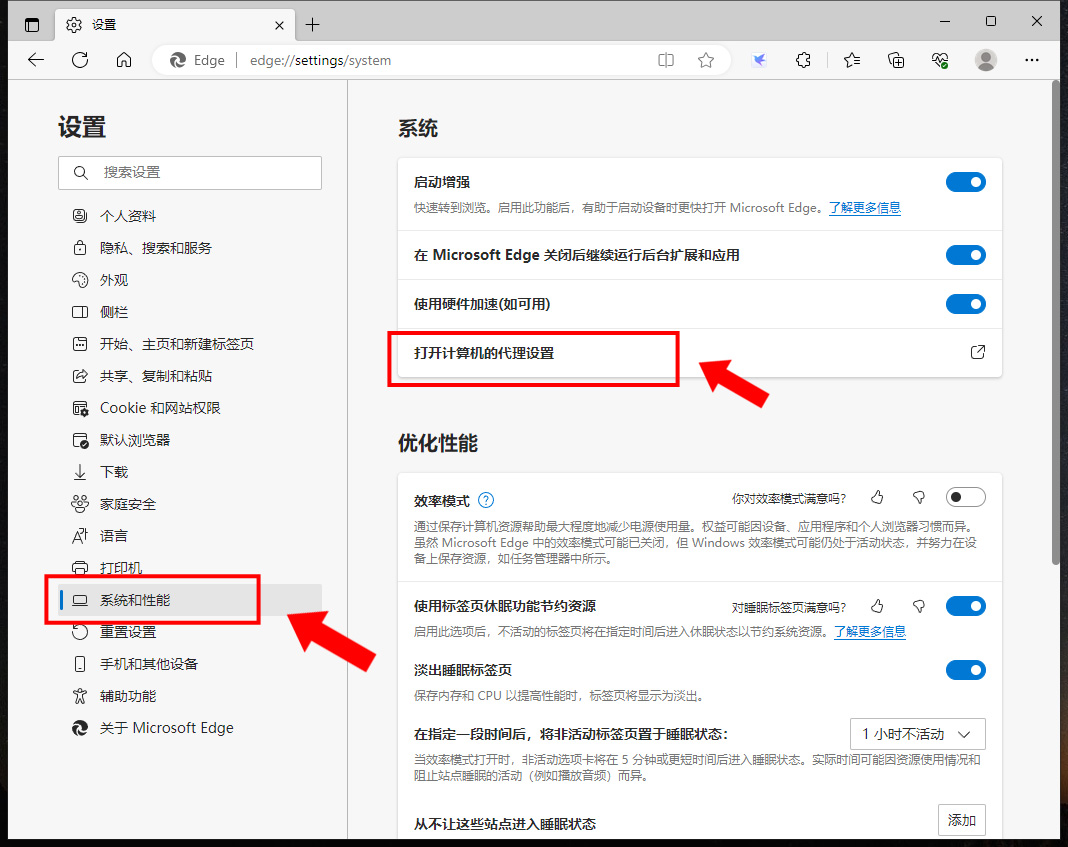Viewport: 1068px width, 847px height.
Task: Go to home page icon
Action: tap(124, 60)
